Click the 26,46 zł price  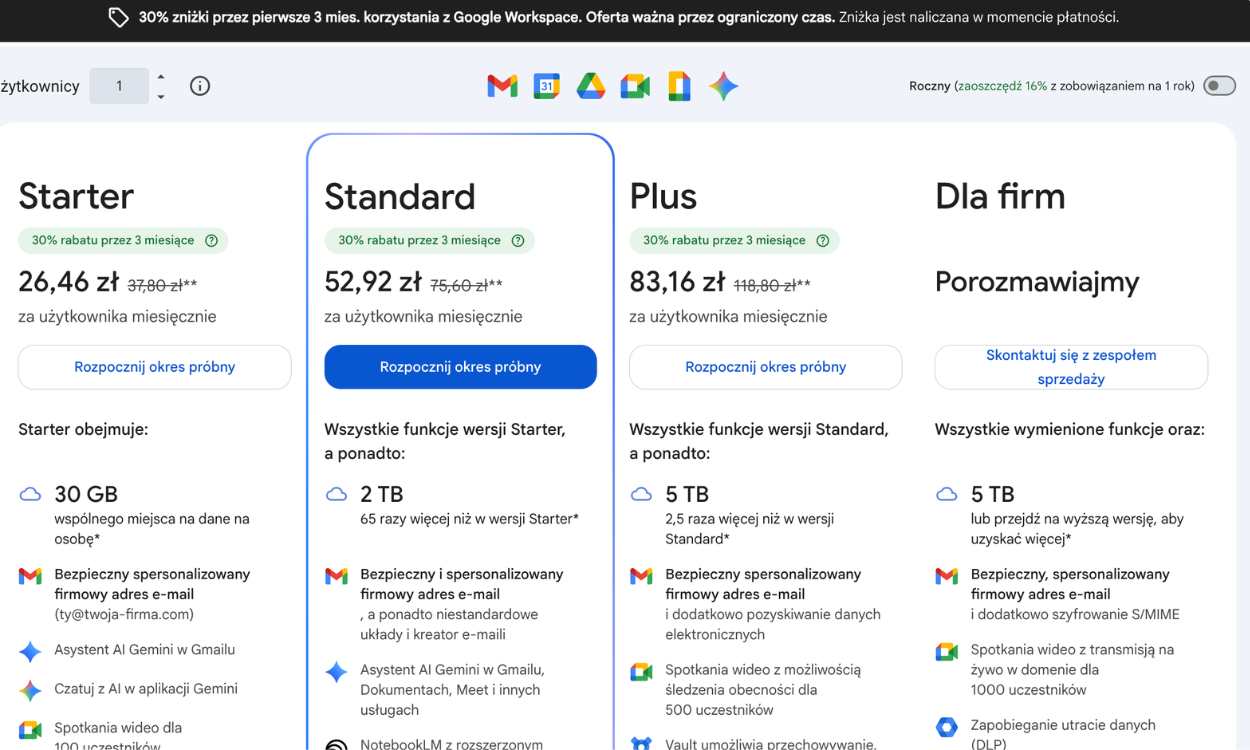pos(69,283)
